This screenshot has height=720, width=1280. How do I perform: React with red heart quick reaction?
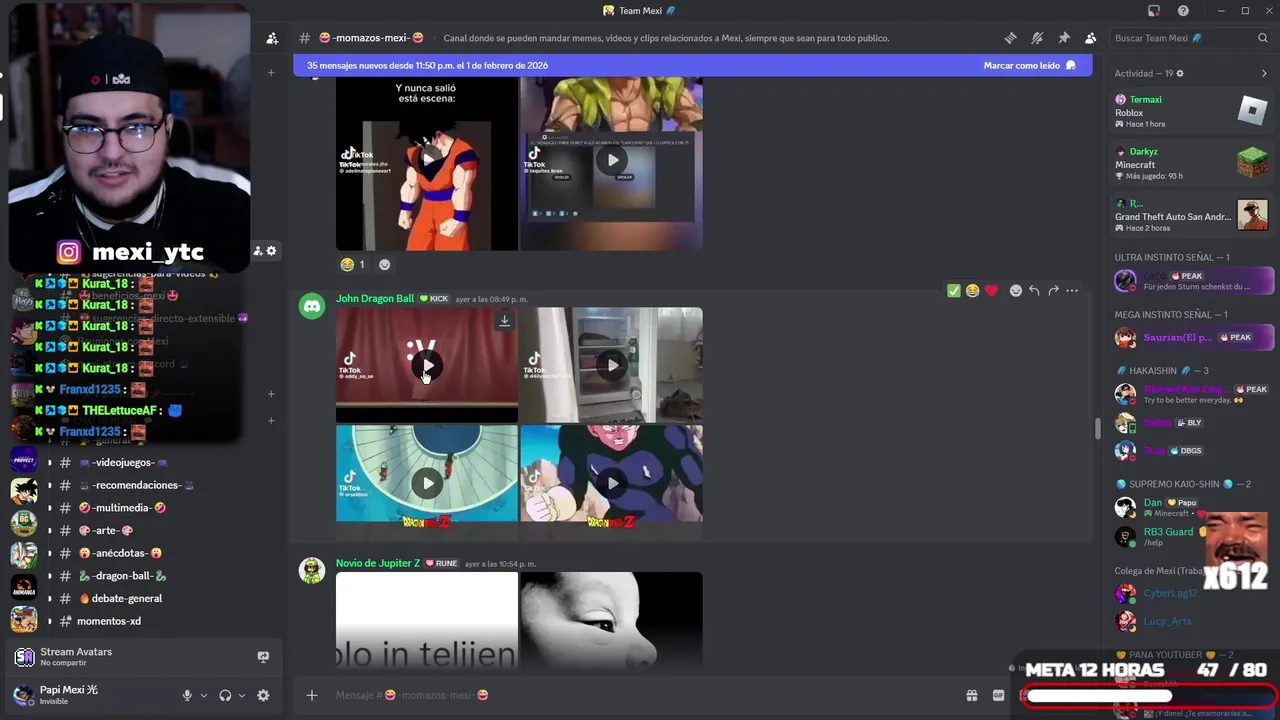pyautogui.click(x=991, y=290)
